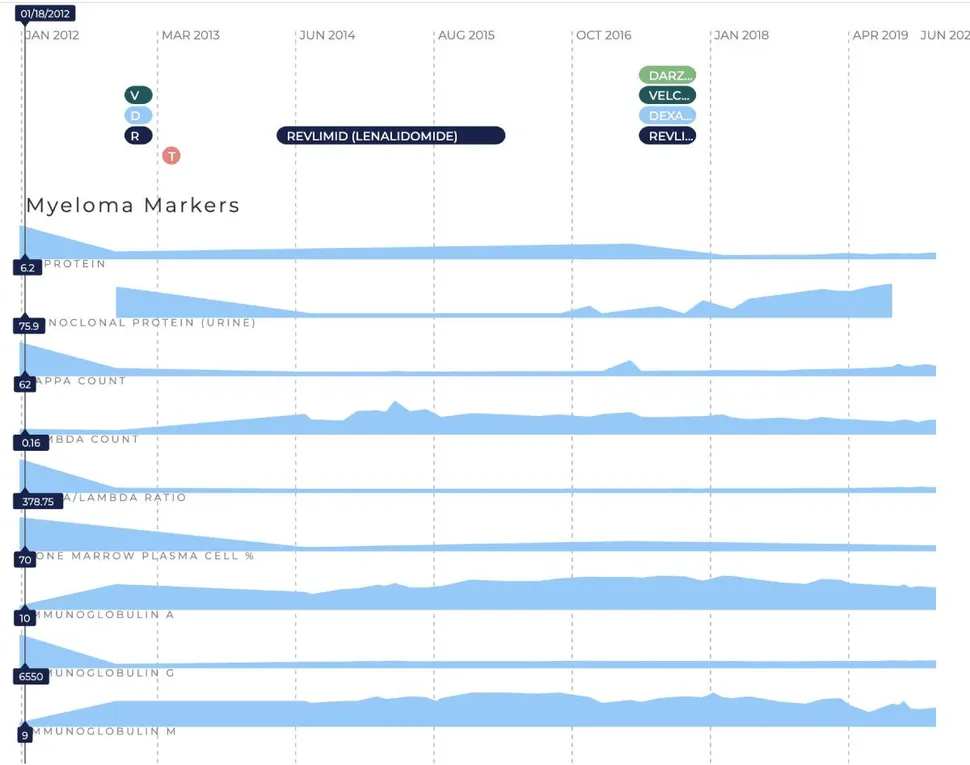The image size is (970, 765).
Task: Click the green V treatment pill
Action: [138, 95]
